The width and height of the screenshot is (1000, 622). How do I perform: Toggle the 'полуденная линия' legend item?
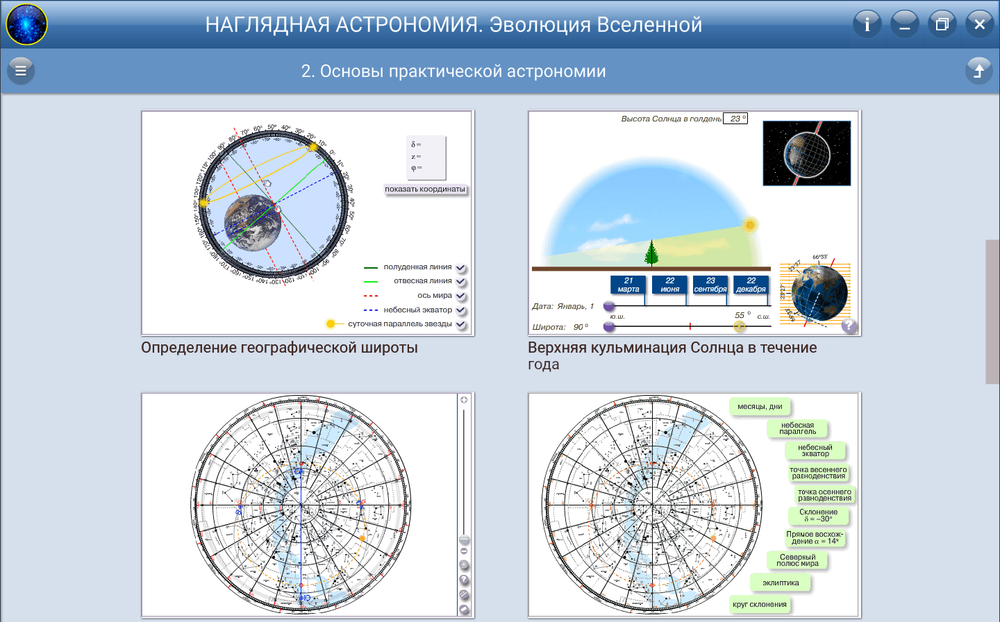(x=460, y=267)
